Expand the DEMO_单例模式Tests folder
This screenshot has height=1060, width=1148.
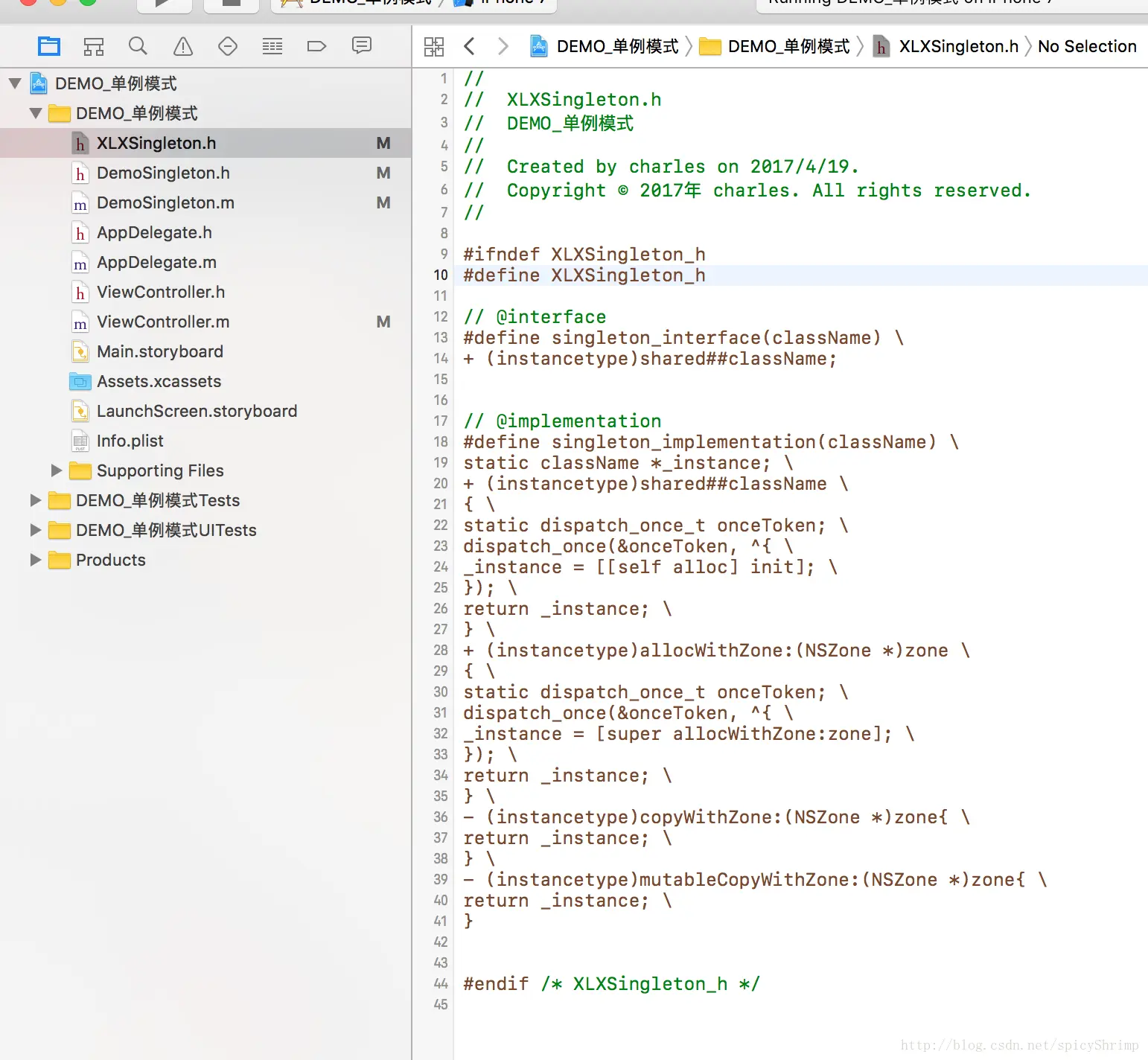[x=36, y=500]
